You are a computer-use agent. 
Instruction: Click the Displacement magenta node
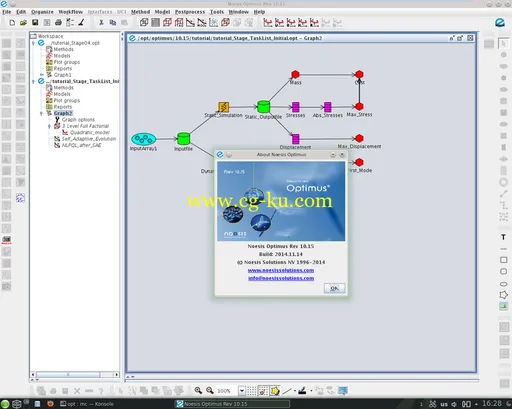coord(295,139)
